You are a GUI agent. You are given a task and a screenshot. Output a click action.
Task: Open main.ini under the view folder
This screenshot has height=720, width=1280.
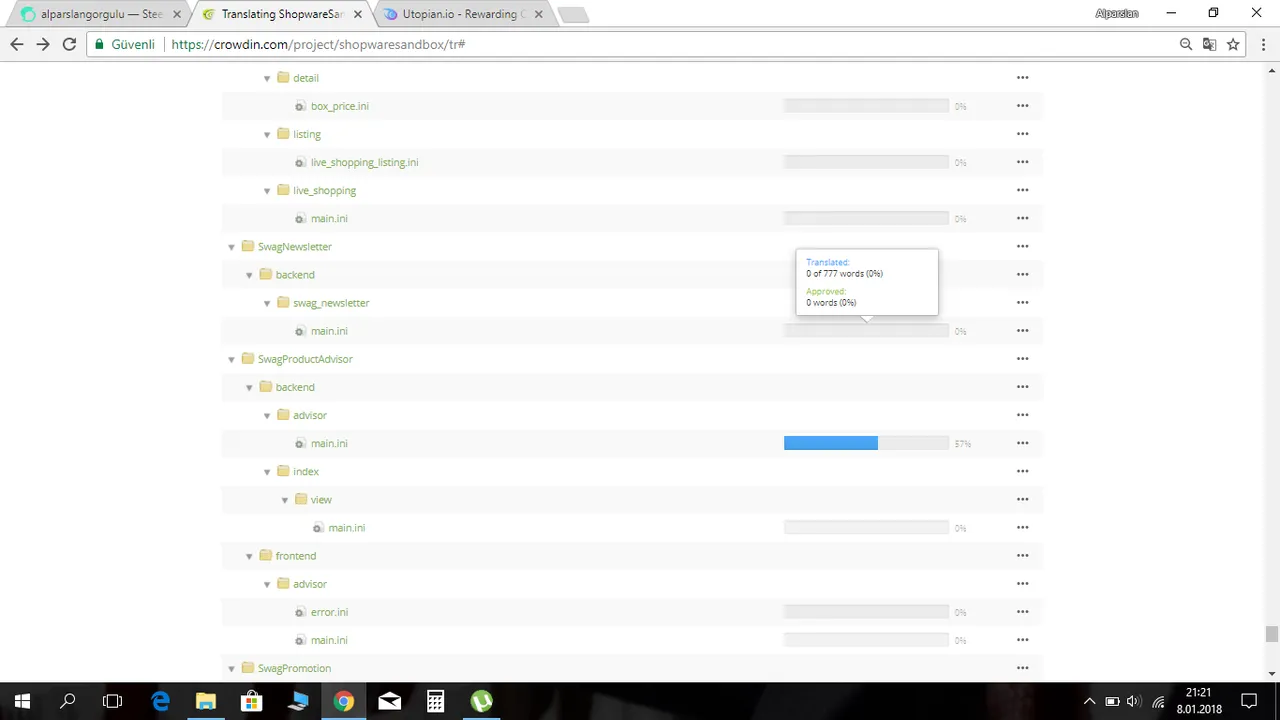(x=347, y=528)
